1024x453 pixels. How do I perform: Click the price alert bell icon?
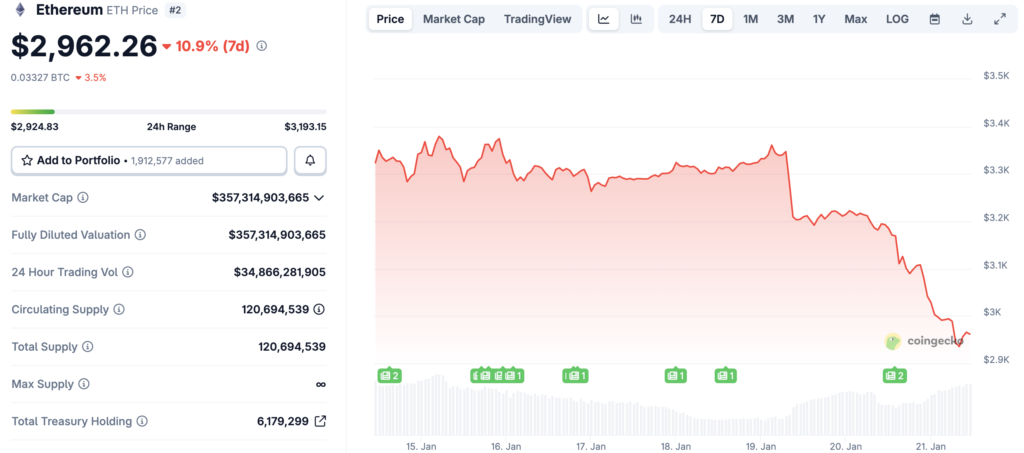(310, 161)
